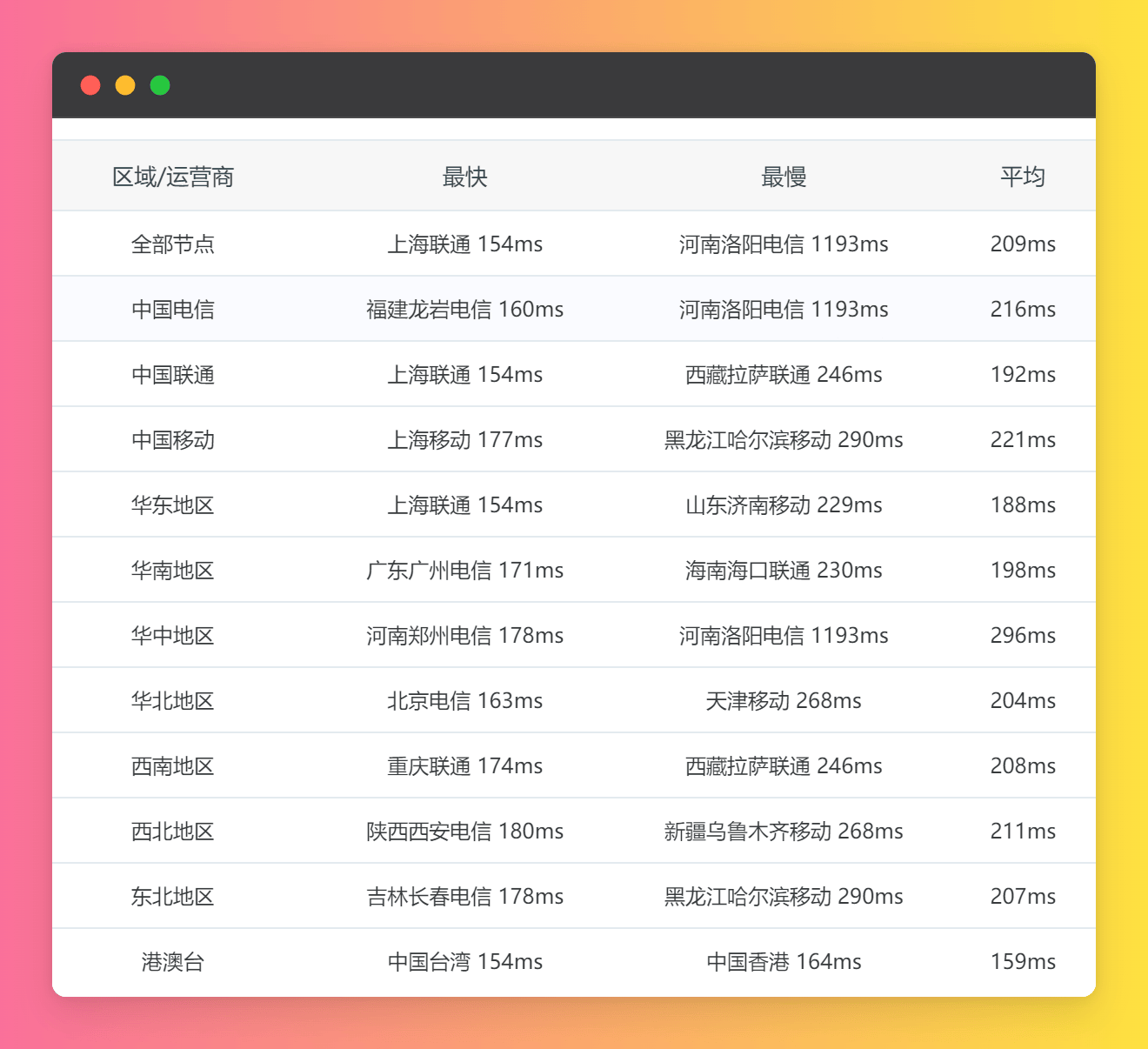The height and width of the screenshot is (1049, 1148).
Task: Select the 中国电信 row label
Action: [x=173, y=310]
